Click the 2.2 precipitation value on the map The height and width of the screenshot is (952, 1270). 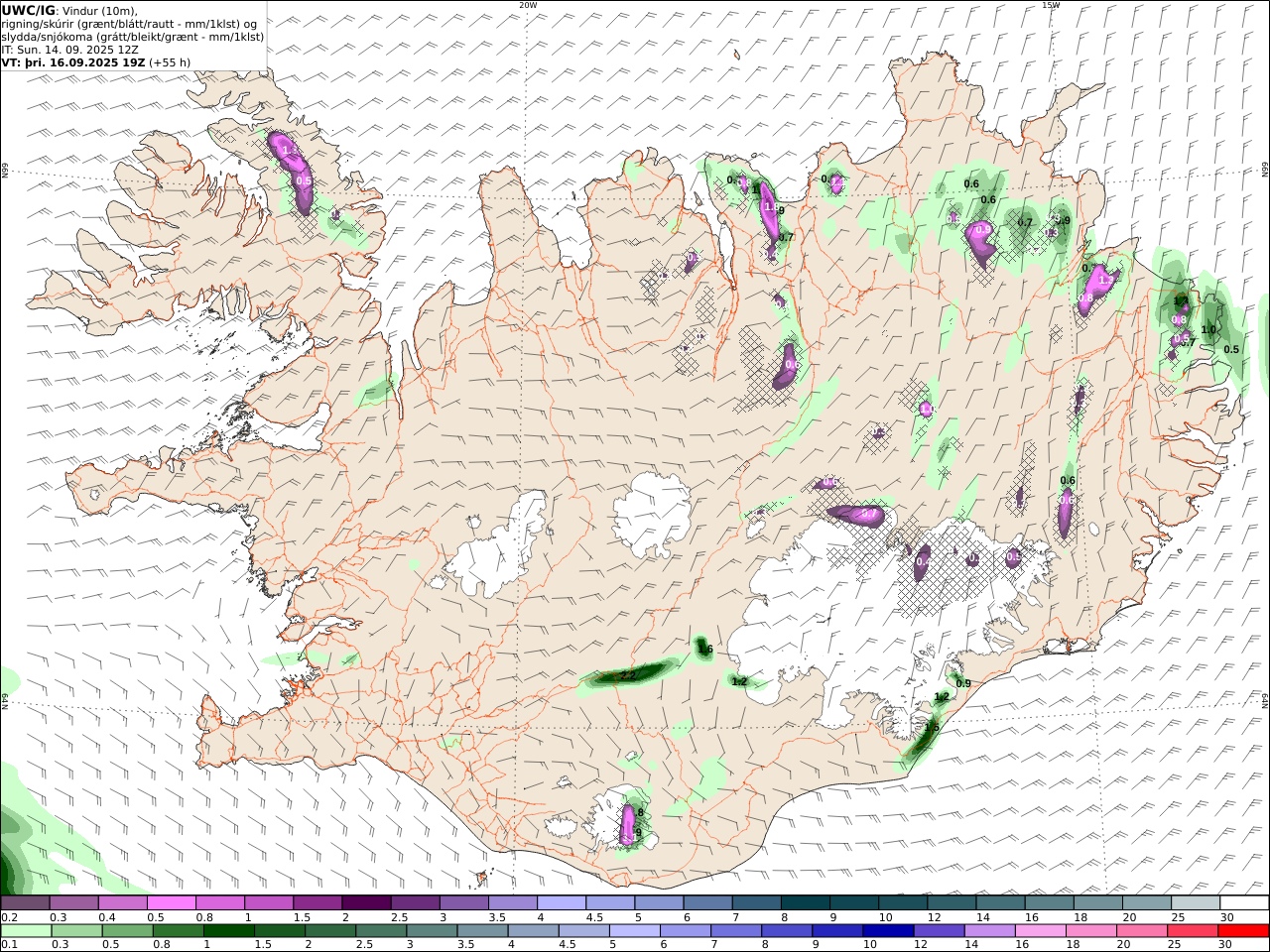click(628, 676)
